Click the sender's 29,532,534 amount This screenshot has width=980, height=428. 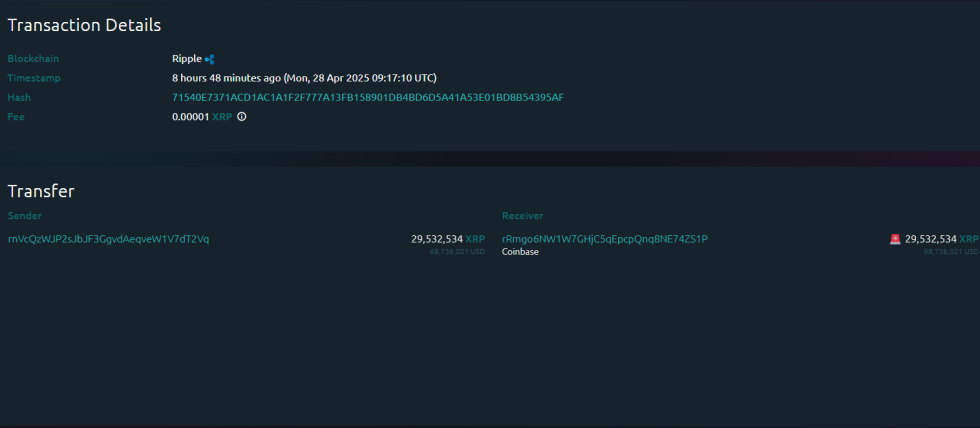point(436,239)
